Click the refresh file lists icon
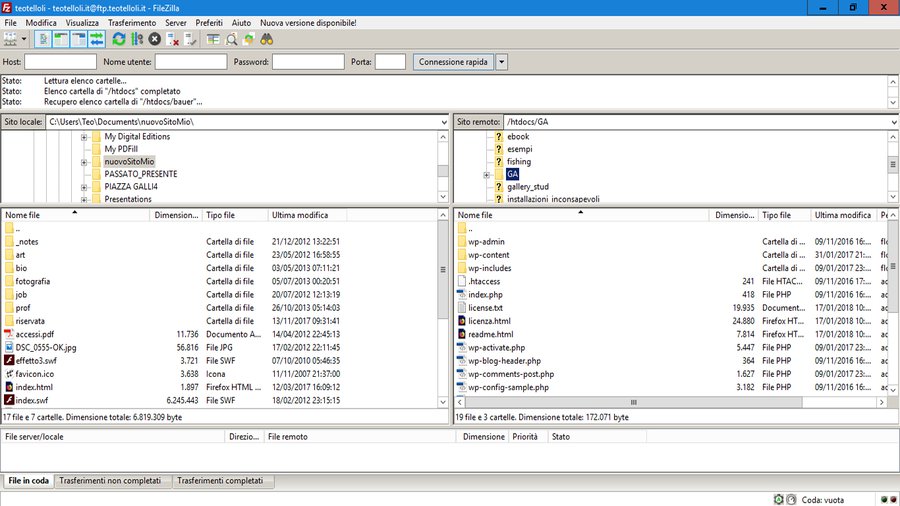The height and width of the screenshot is (506, 900). (x=119, y=39)
